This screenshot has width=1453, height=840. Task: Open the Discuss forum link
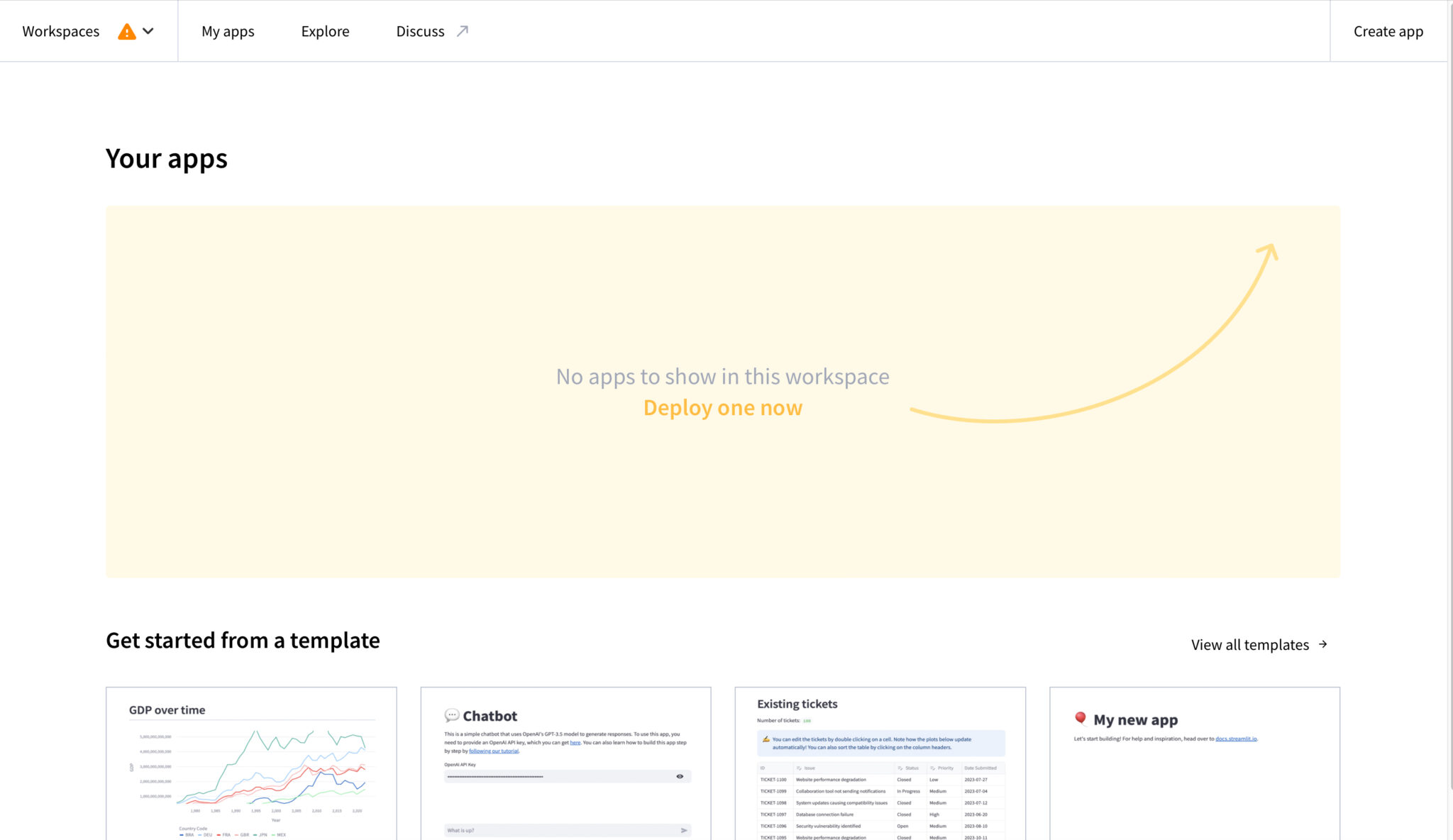pos(420,31)
